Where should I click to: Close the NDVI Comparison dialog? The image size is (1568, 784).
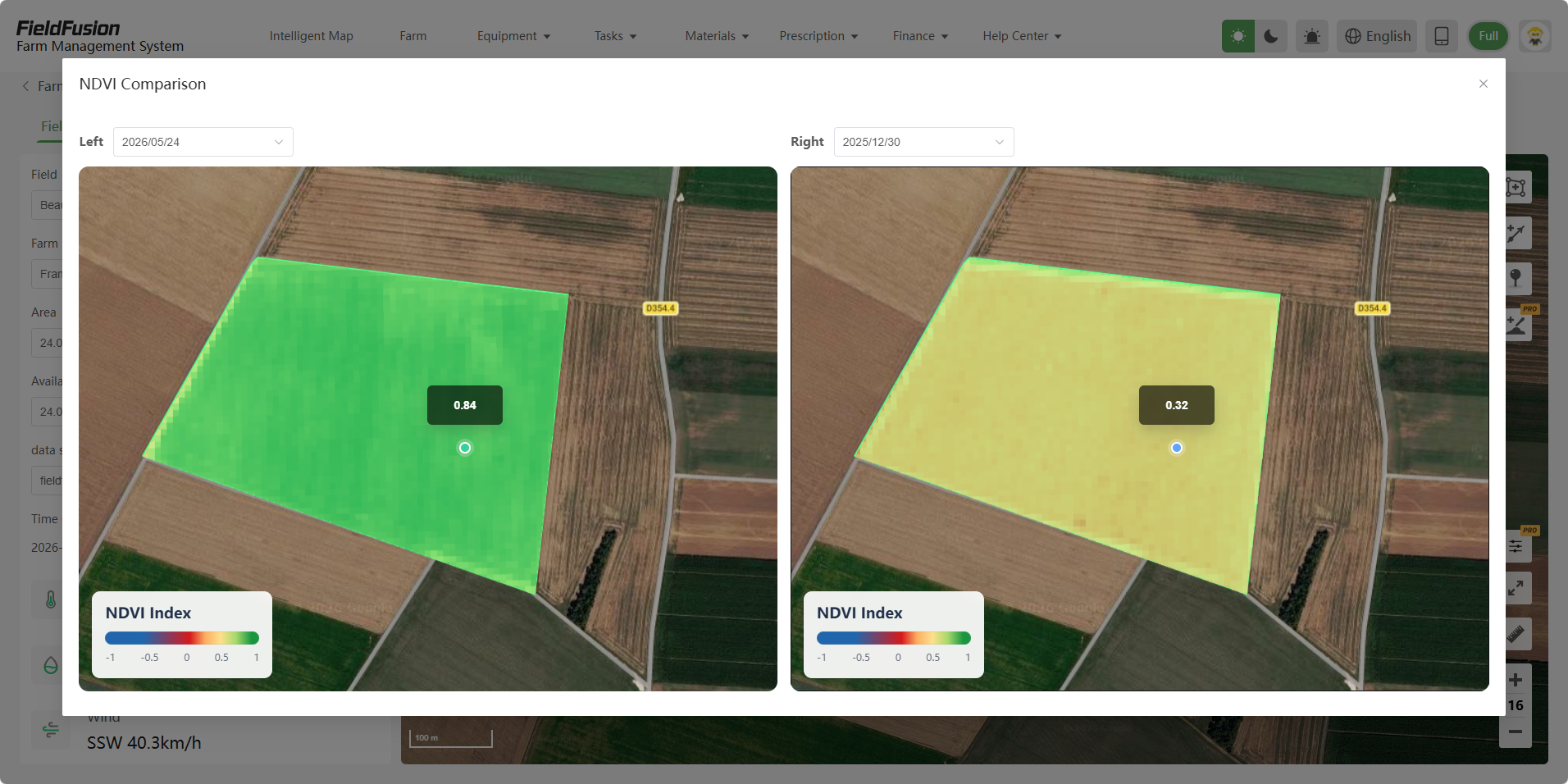click(1484, 84)
